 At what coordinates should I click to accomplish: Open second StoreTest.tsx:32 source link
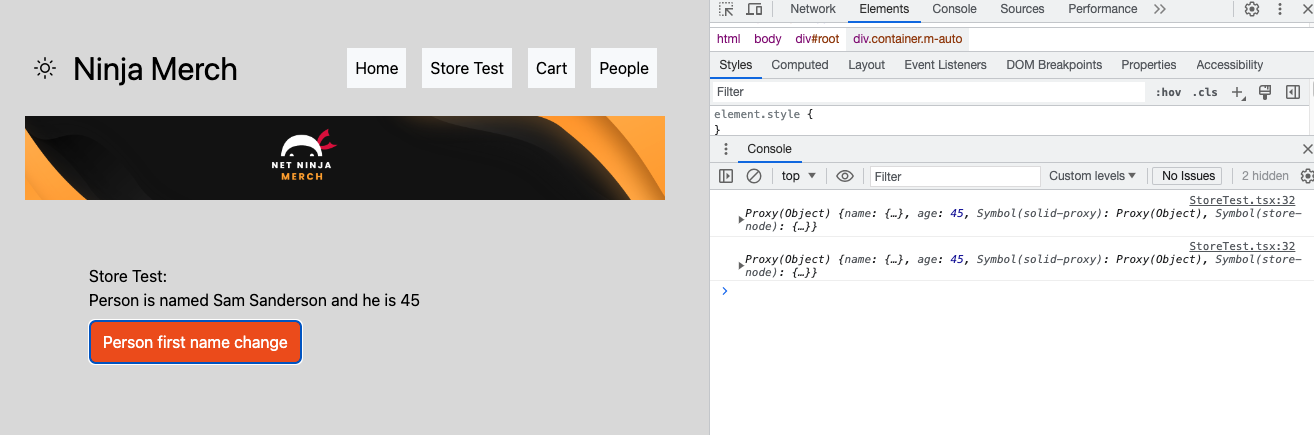[x=1242, y=247]
